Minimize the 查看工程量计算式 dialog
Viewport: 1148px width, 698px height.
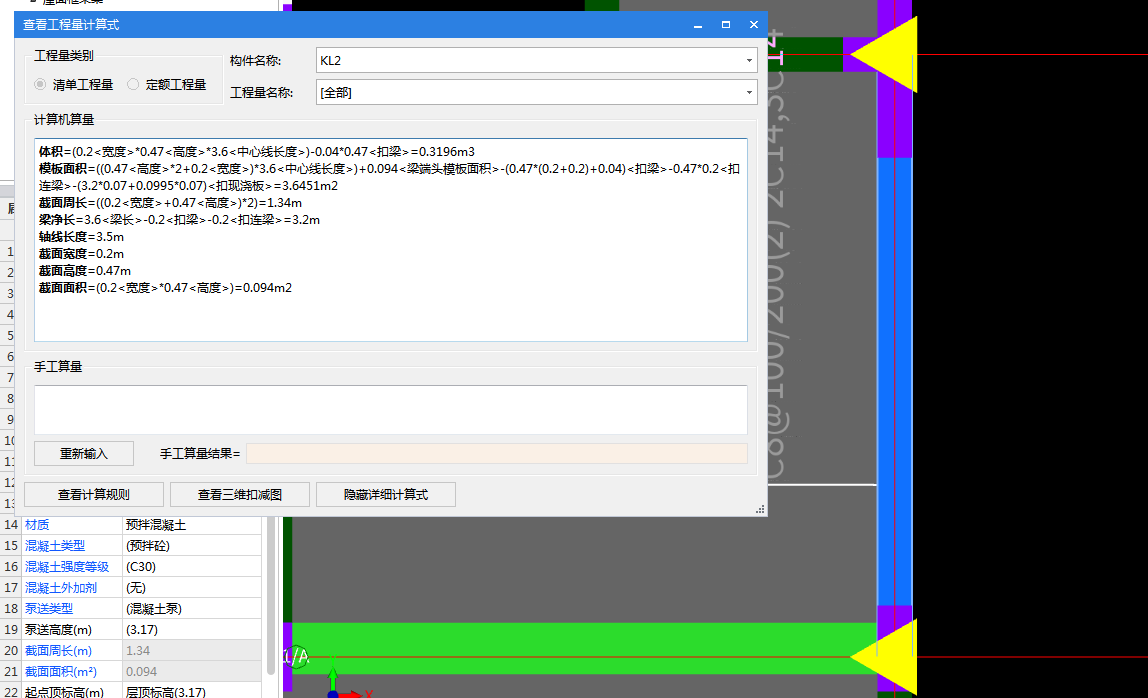point(698,25)
